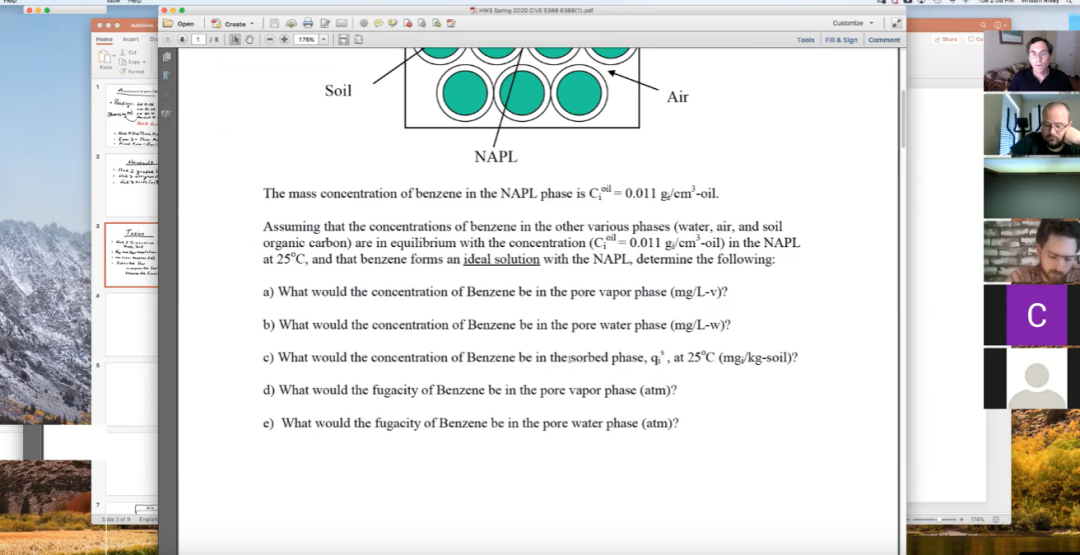Open the Paste options arrow
Viewport: 1080px width, 555px height.
tap(114, 54)
